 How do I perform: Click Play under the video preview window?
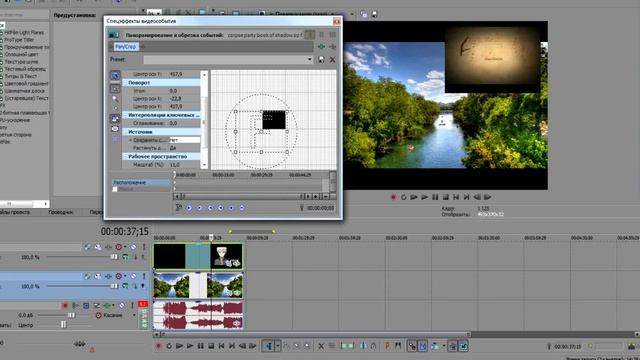coord(424,197)
